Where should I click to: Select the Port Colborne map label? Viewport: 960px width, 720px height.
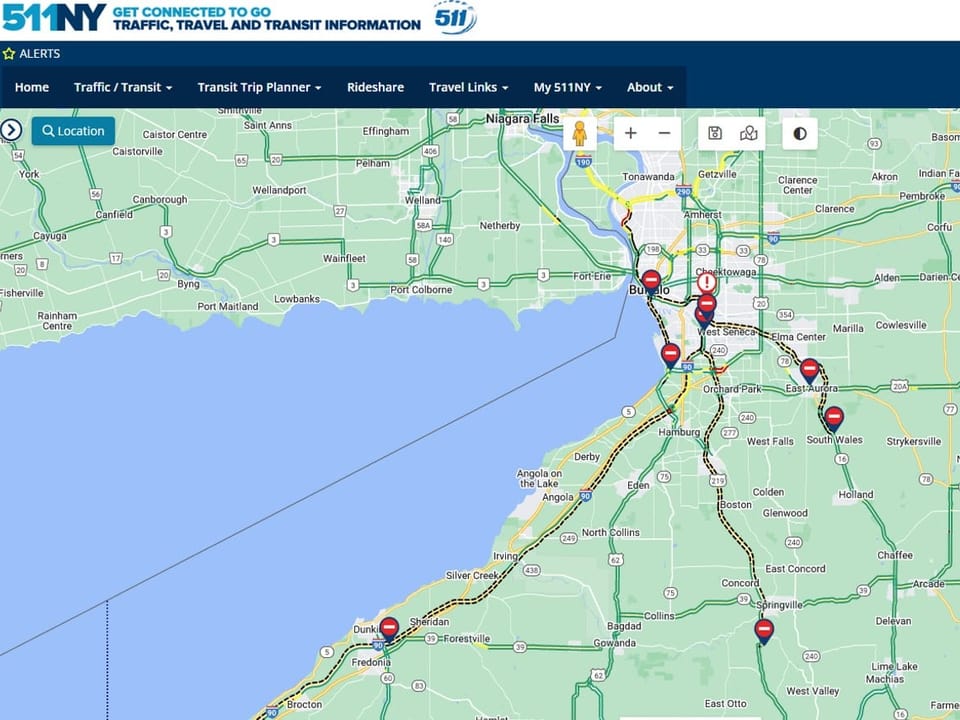coord(421,290)
